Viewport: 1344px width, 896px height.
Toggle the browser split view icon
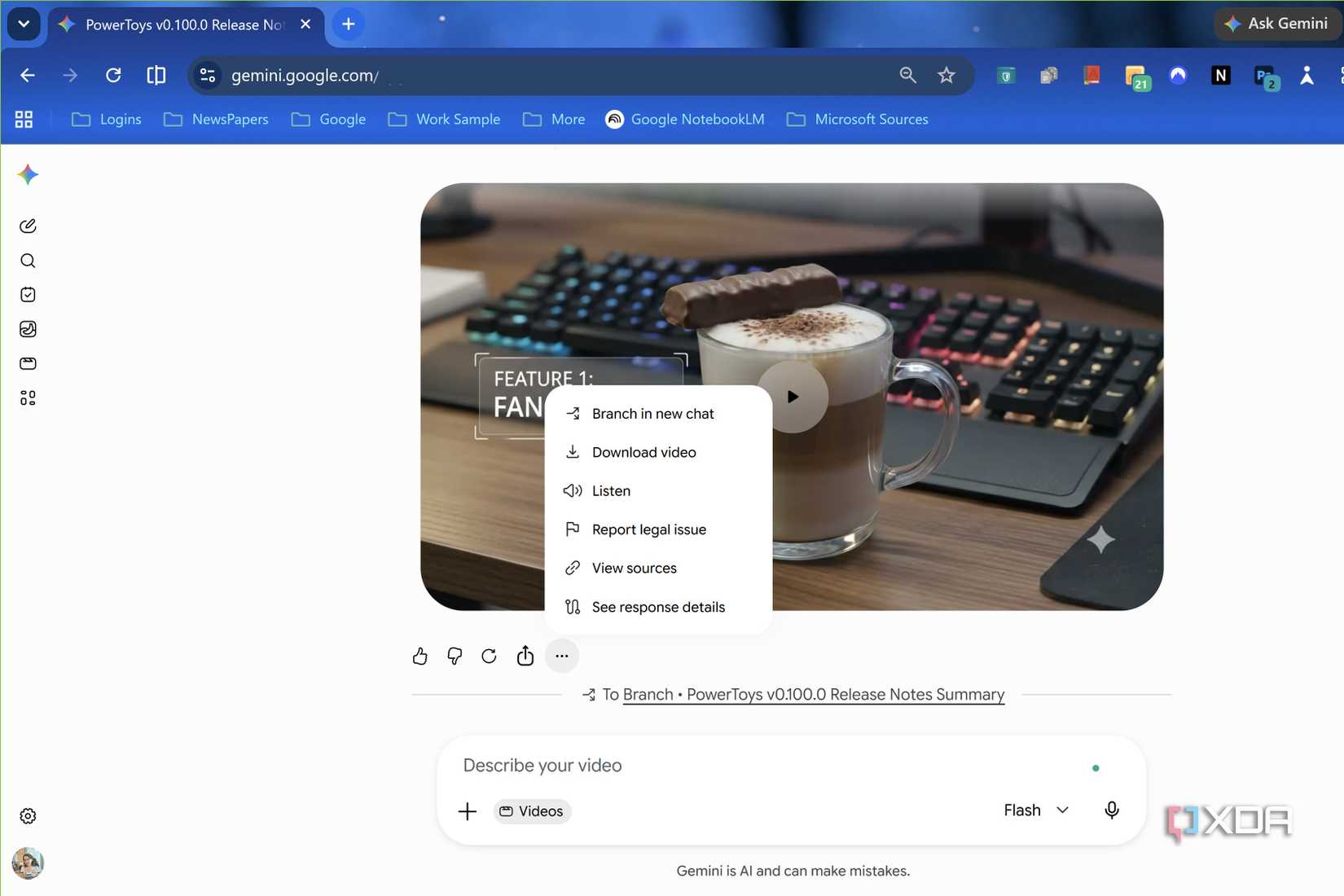tap(156, 75)
